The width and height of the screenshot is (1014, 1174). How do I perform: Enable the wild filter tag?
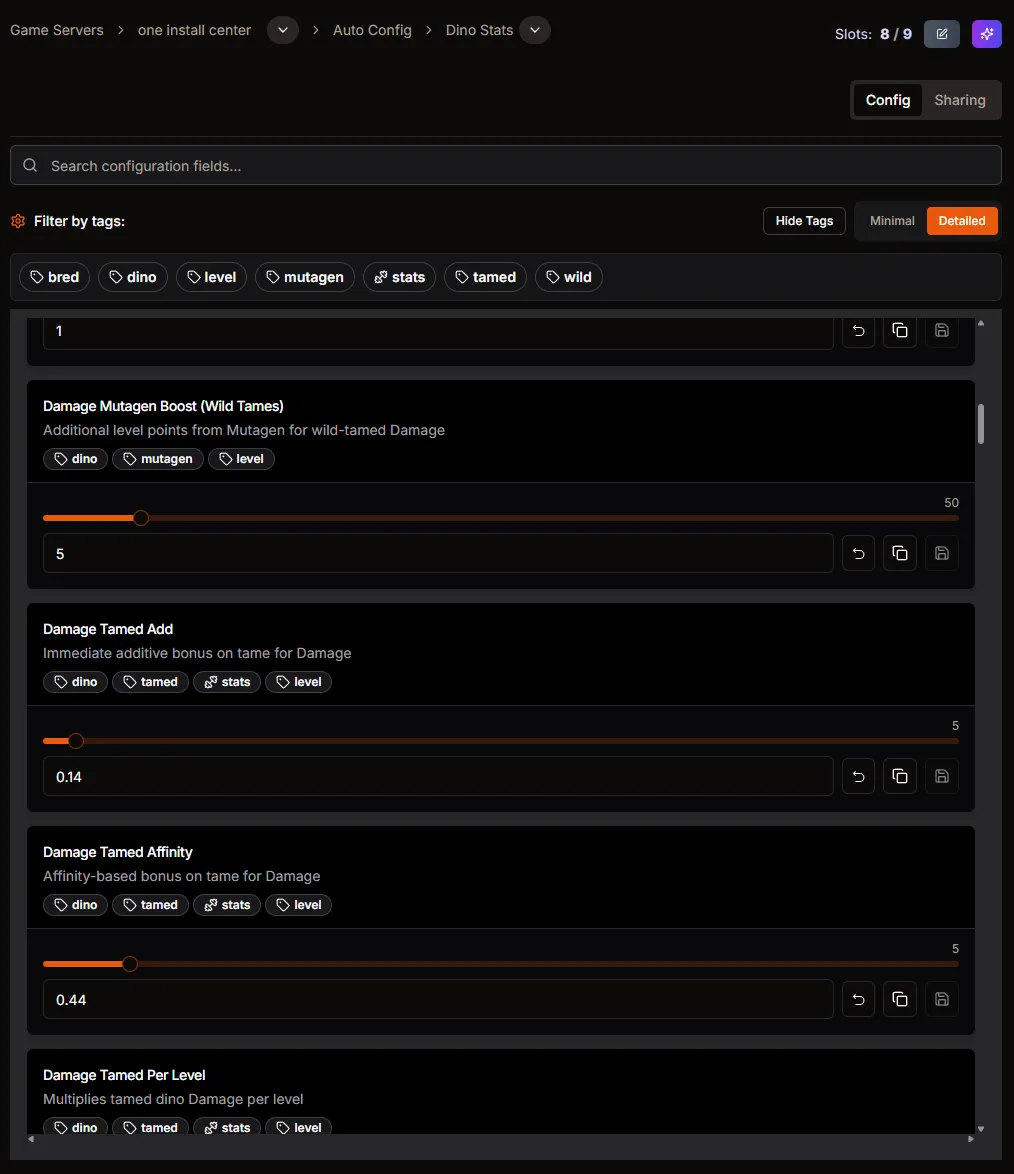pos(568,277)
